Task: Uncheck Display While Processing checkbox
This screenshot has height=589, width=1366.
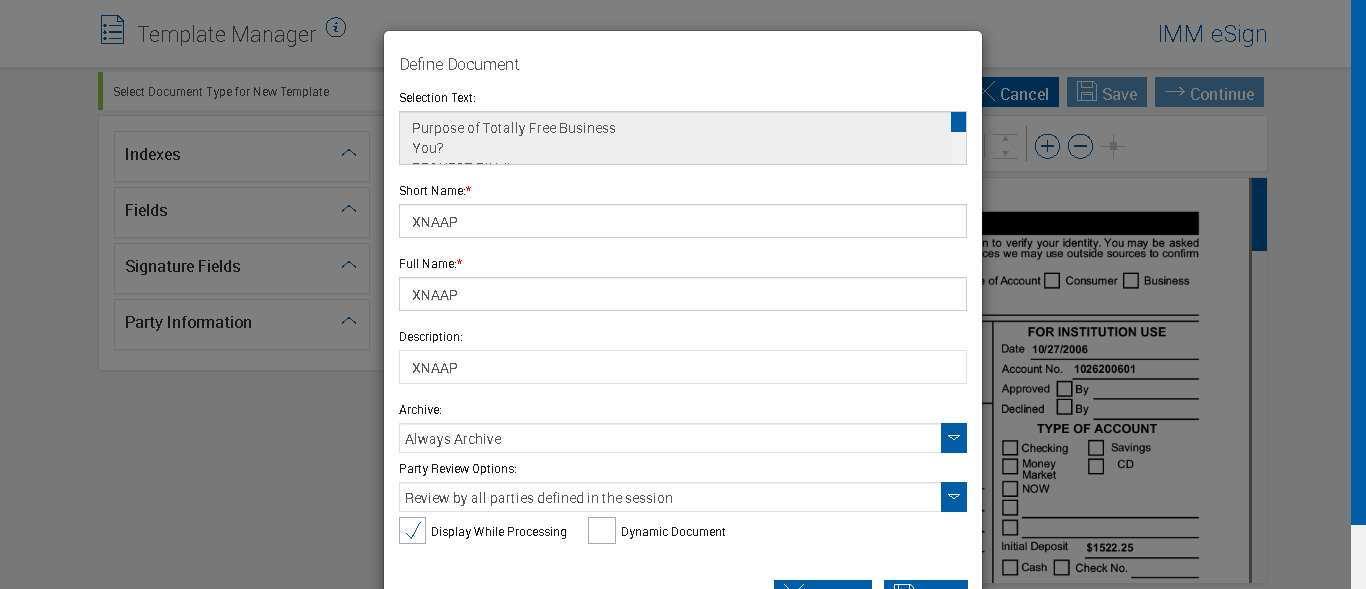Action: (412, 531)
